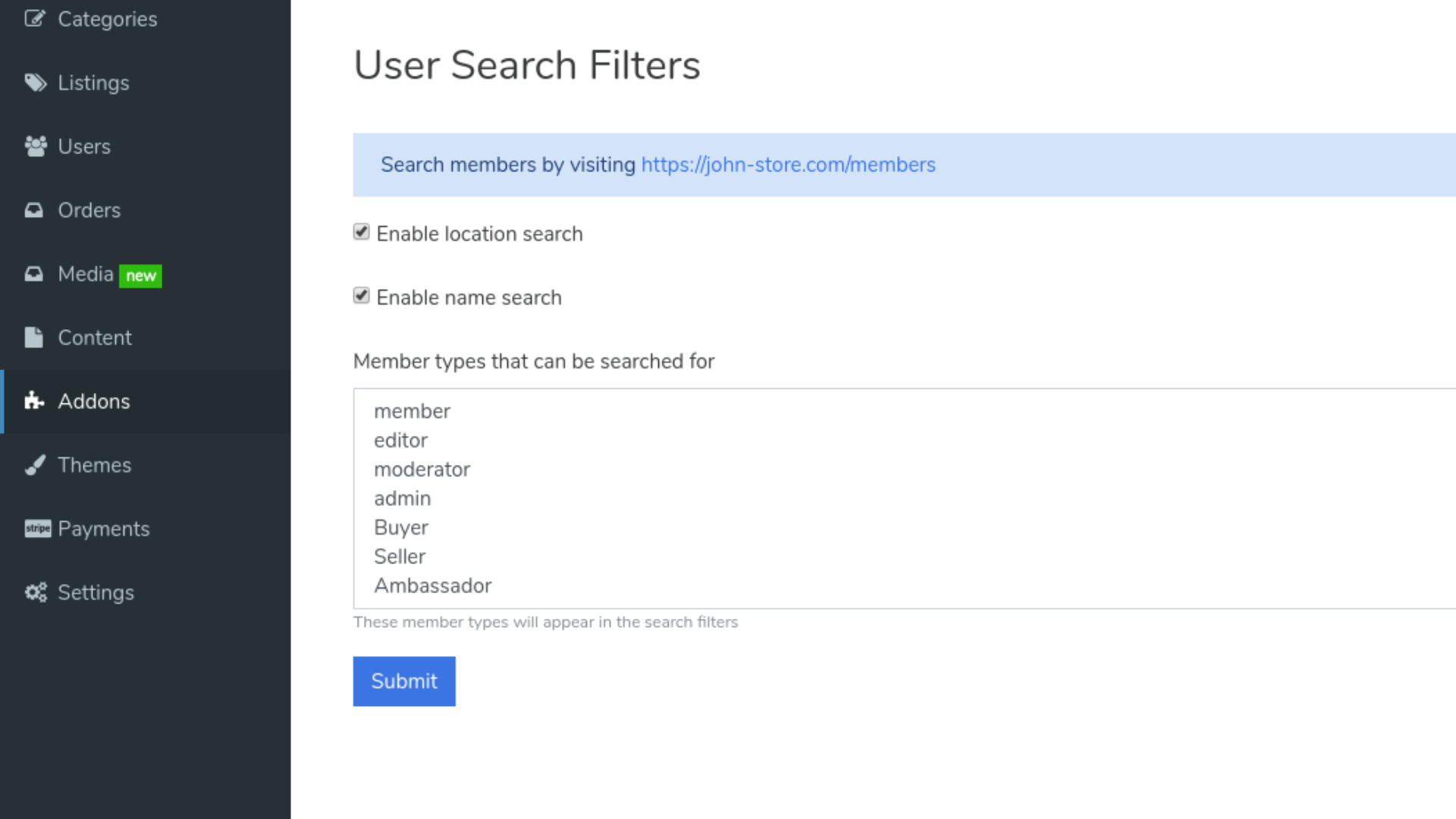Click the Users group icon
Image resolution: width=1456 pixels, height=819 pixels.
click(35, 146)
